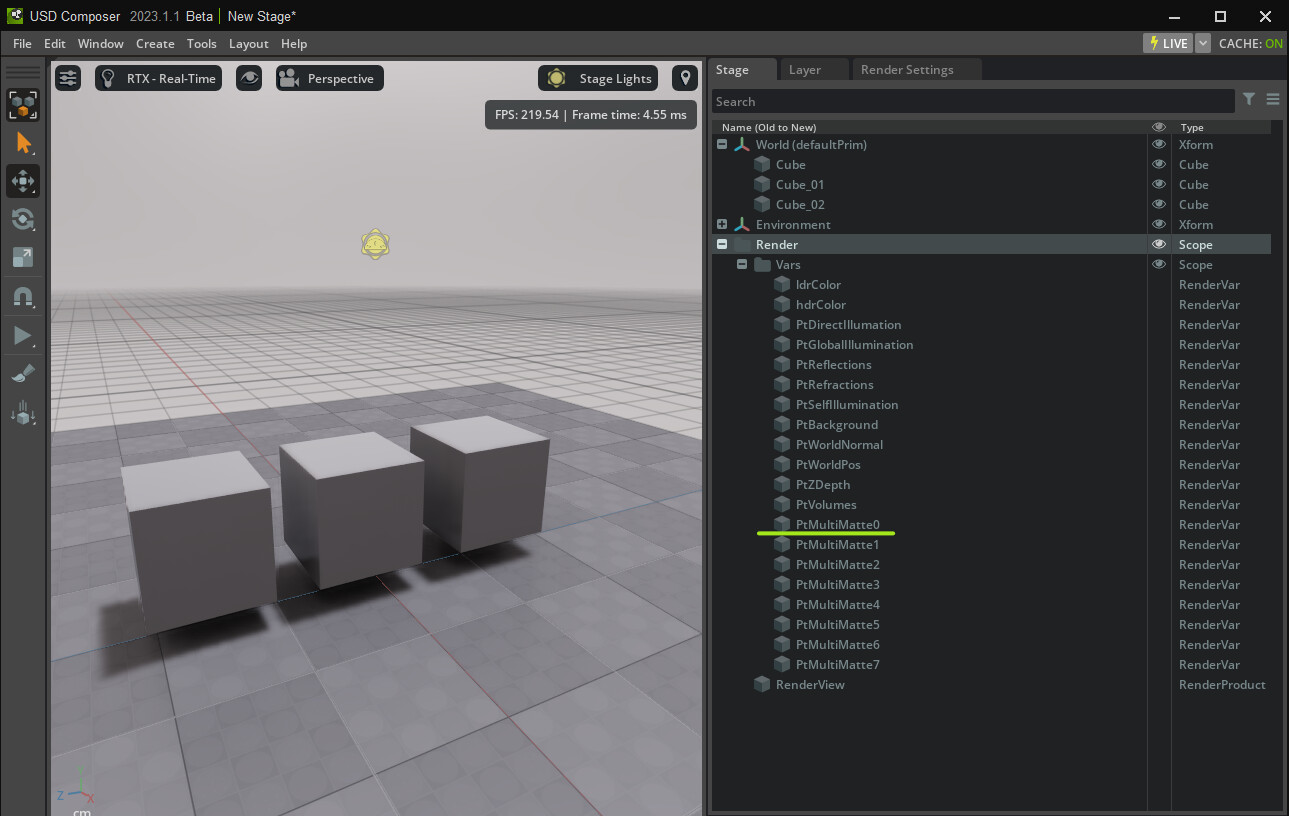This screenshot has height=816, width=1289.
Task: Open the Create menu
Action: tap(155, 43)
